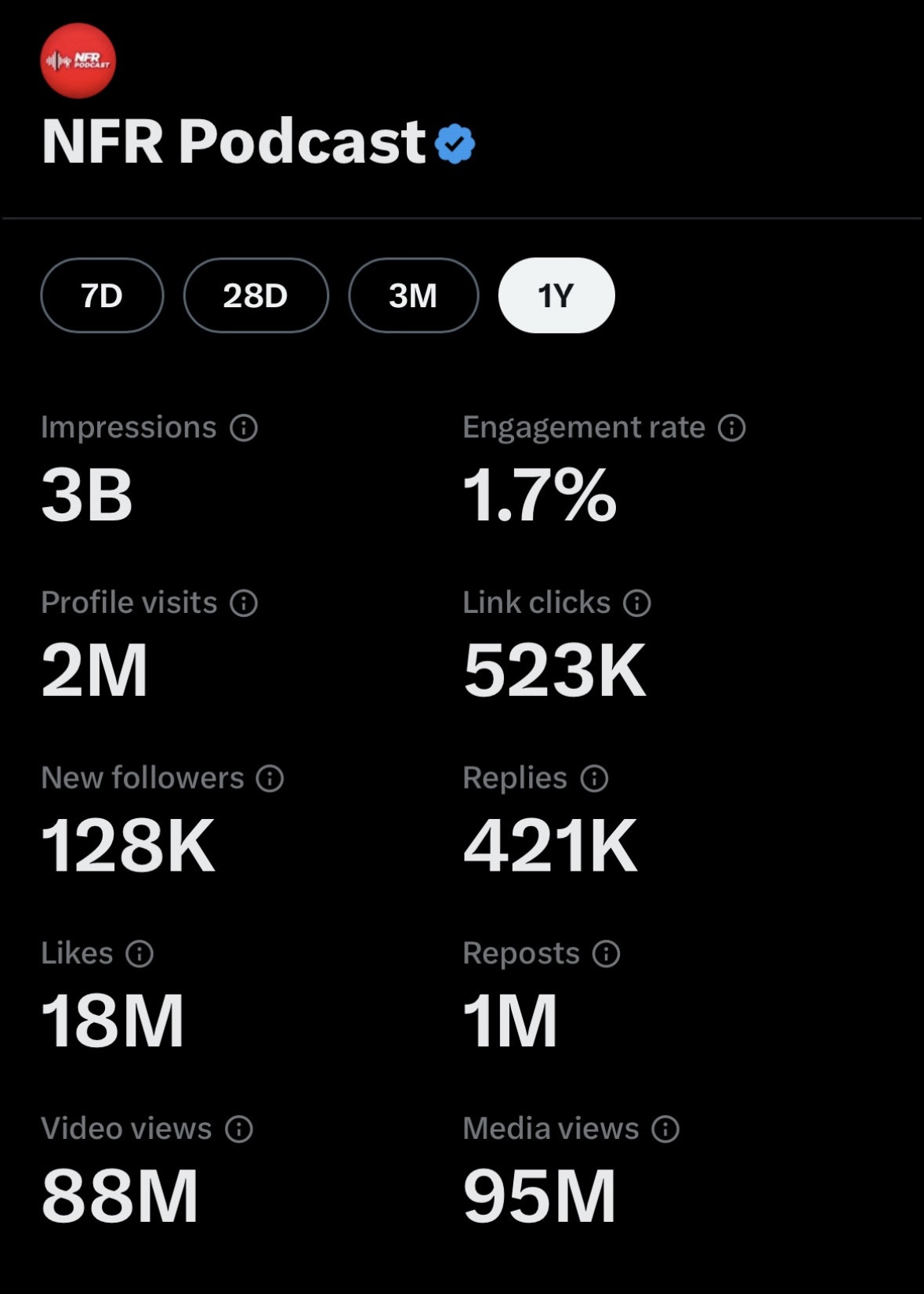The height and width of the screenshot is (1294, 924).
Task: Switch to the 28D time range
Action: click(x=255, y=296)
